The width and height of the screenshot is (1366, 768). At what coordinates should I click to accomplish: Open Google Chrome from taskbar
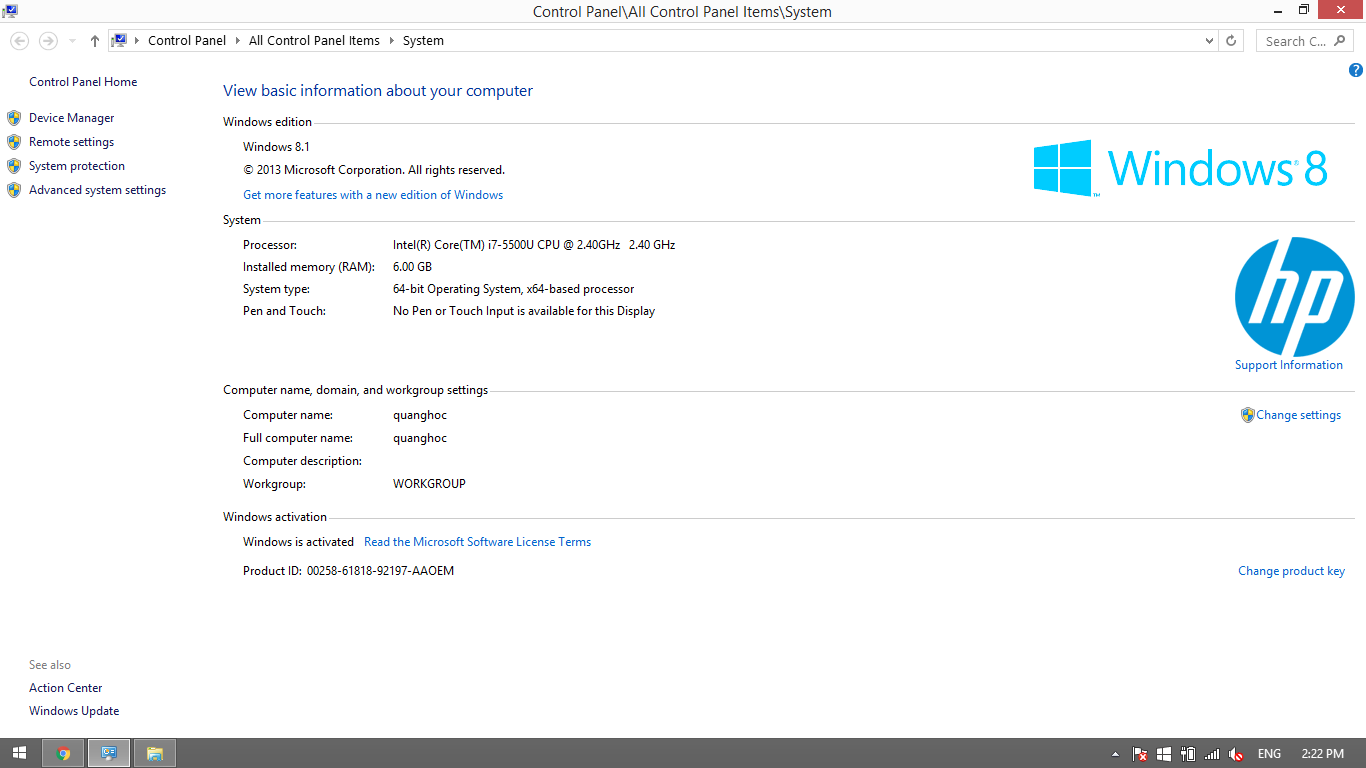pyautogui.click(x=63, y=753)
